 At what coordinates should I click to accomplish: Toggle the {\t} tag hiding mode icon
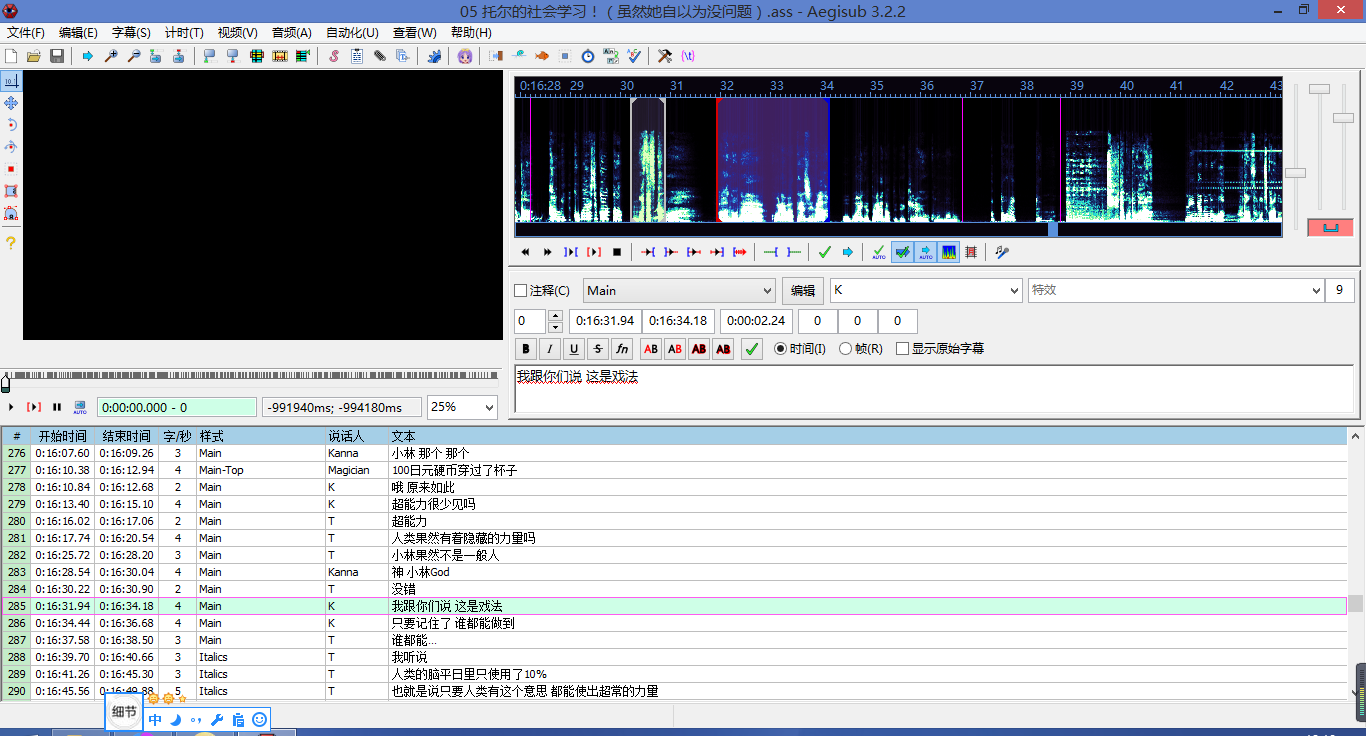click(688, 56)
